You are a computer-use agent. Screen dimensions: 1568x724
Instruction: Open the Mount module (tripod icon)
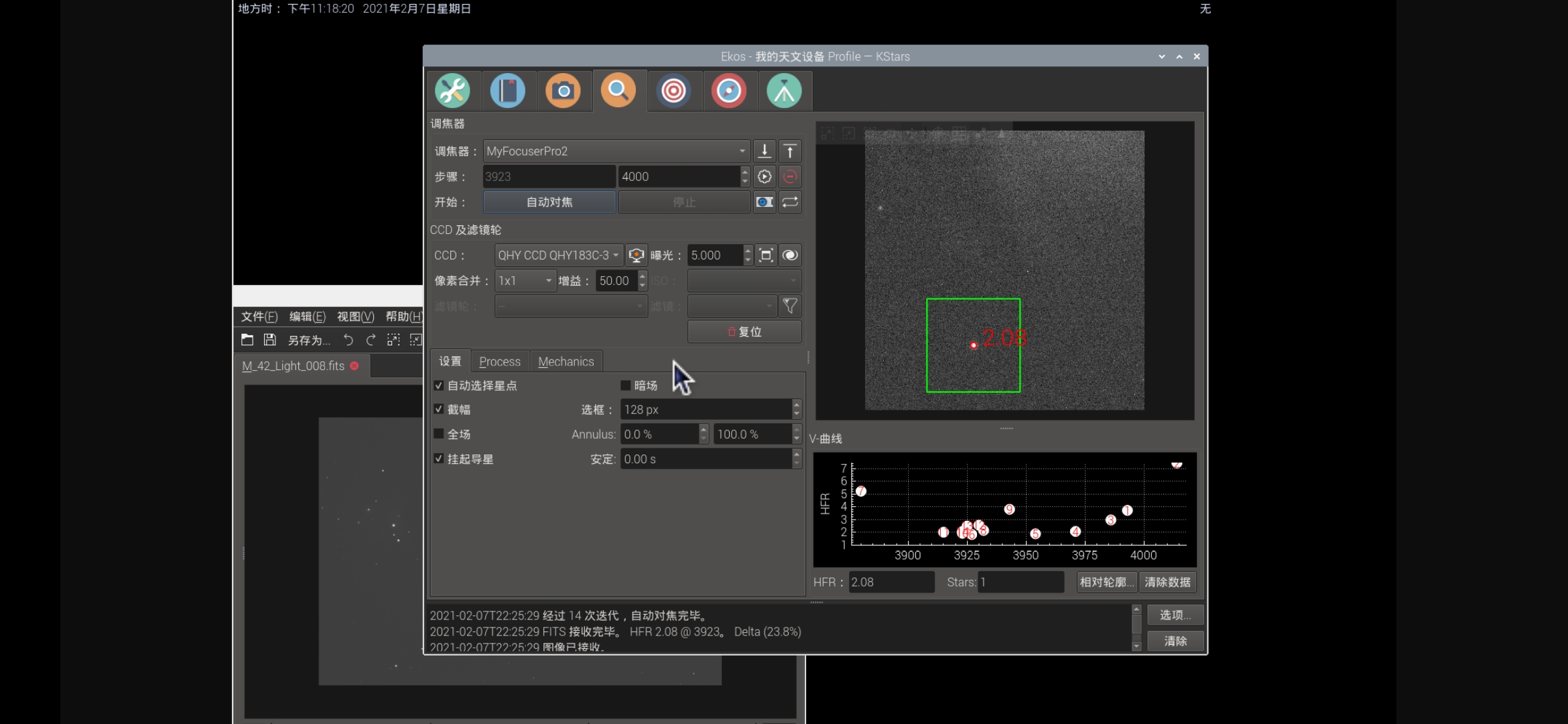784,91
